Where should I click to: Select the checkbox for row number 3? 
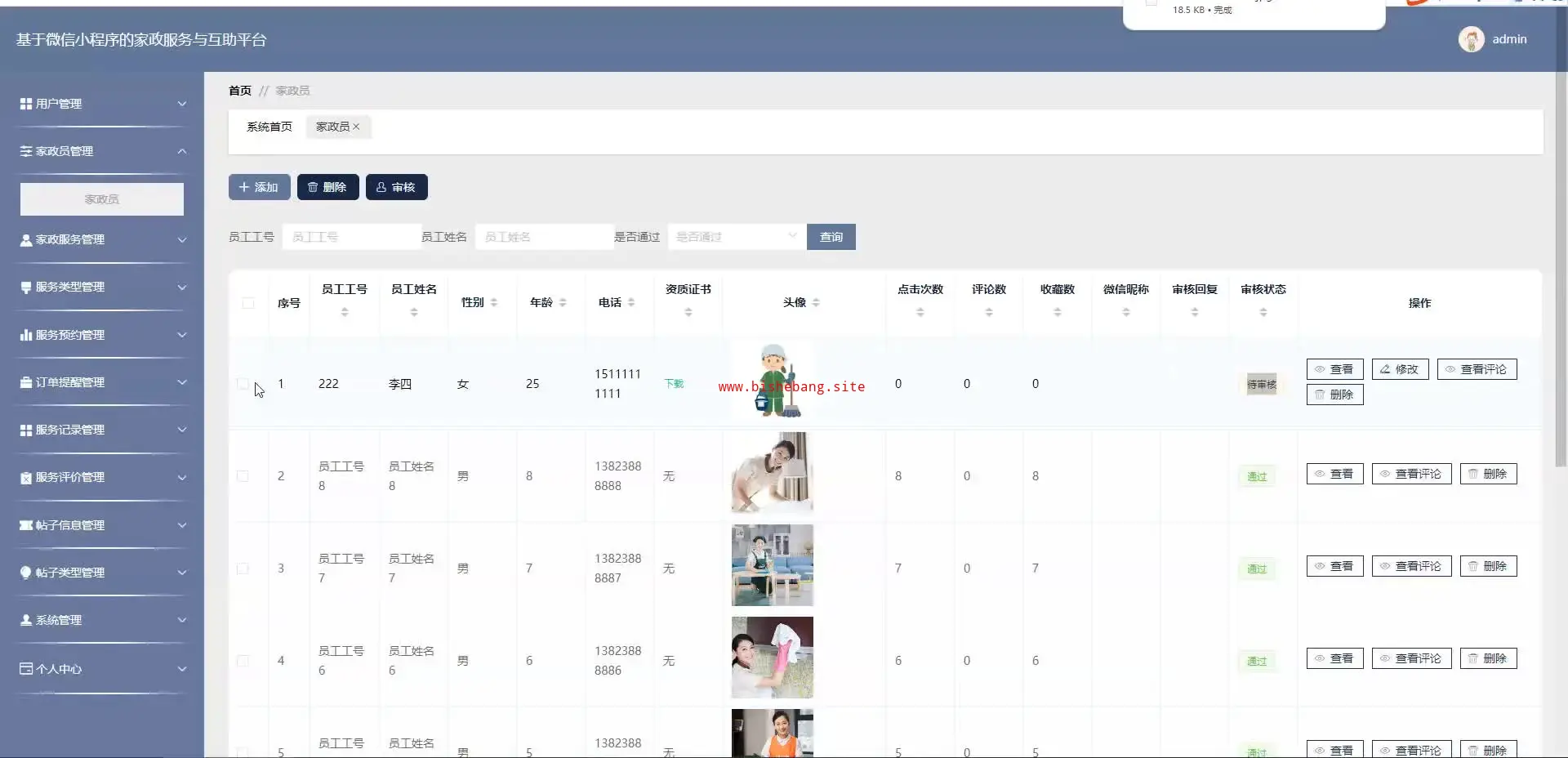[x=243, y=568]
